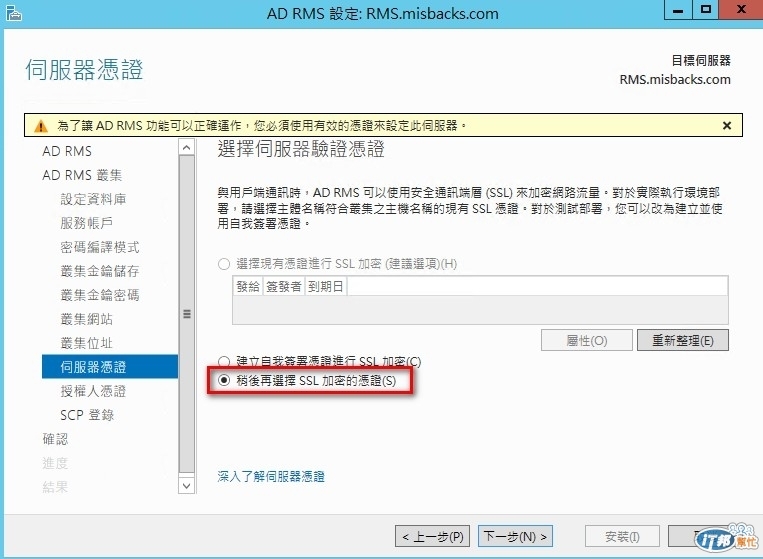Click the 安裝(I) install button

(622, 536)
